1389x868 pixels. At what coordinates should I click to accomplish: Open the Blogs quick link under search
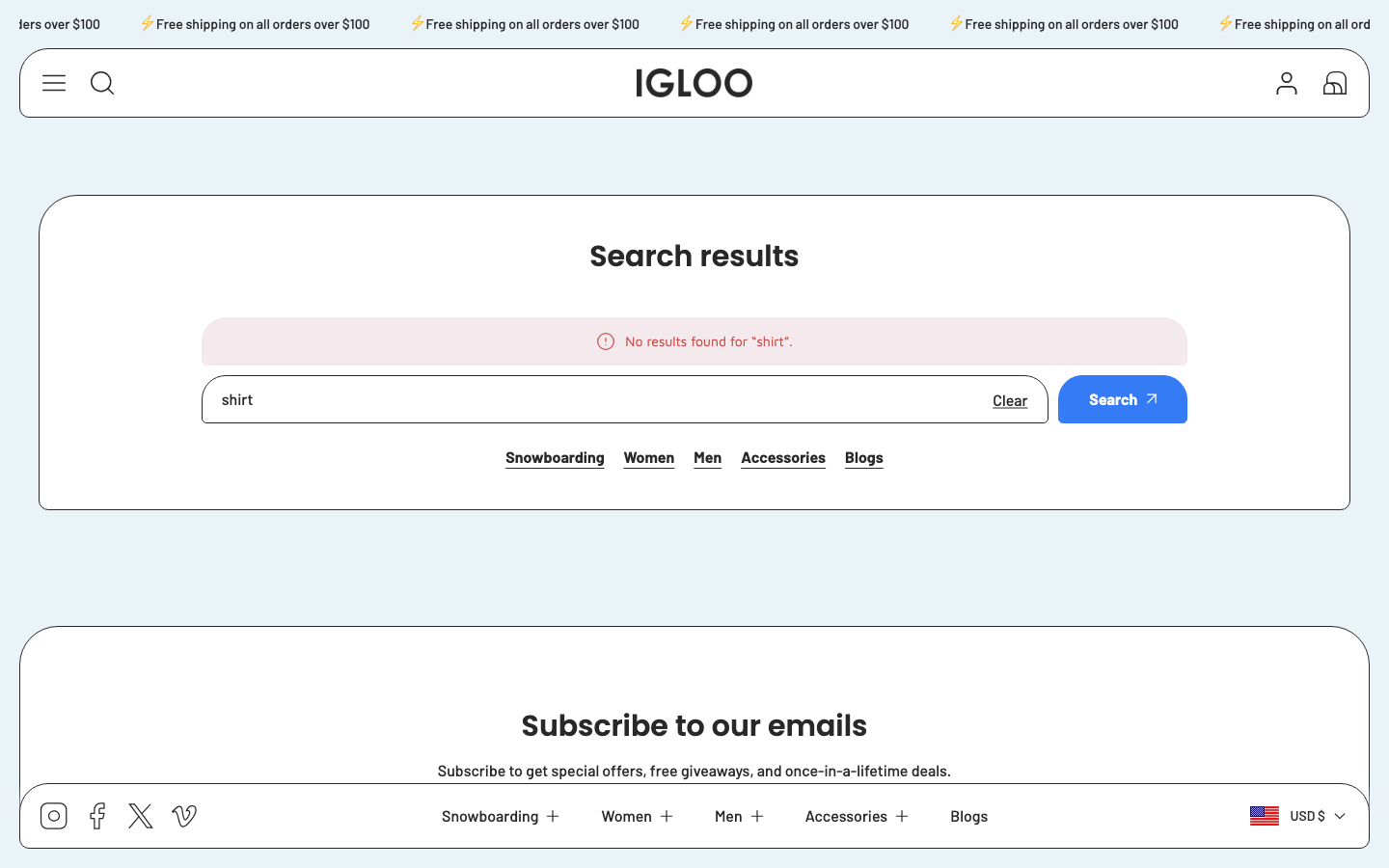(864, 458)
